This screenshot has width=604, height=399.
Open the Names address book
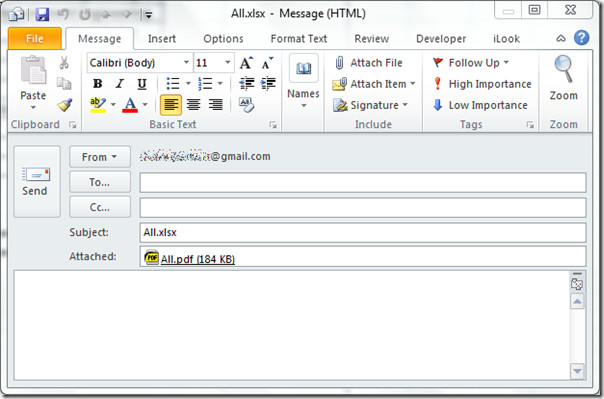click(x=303, y=82)
